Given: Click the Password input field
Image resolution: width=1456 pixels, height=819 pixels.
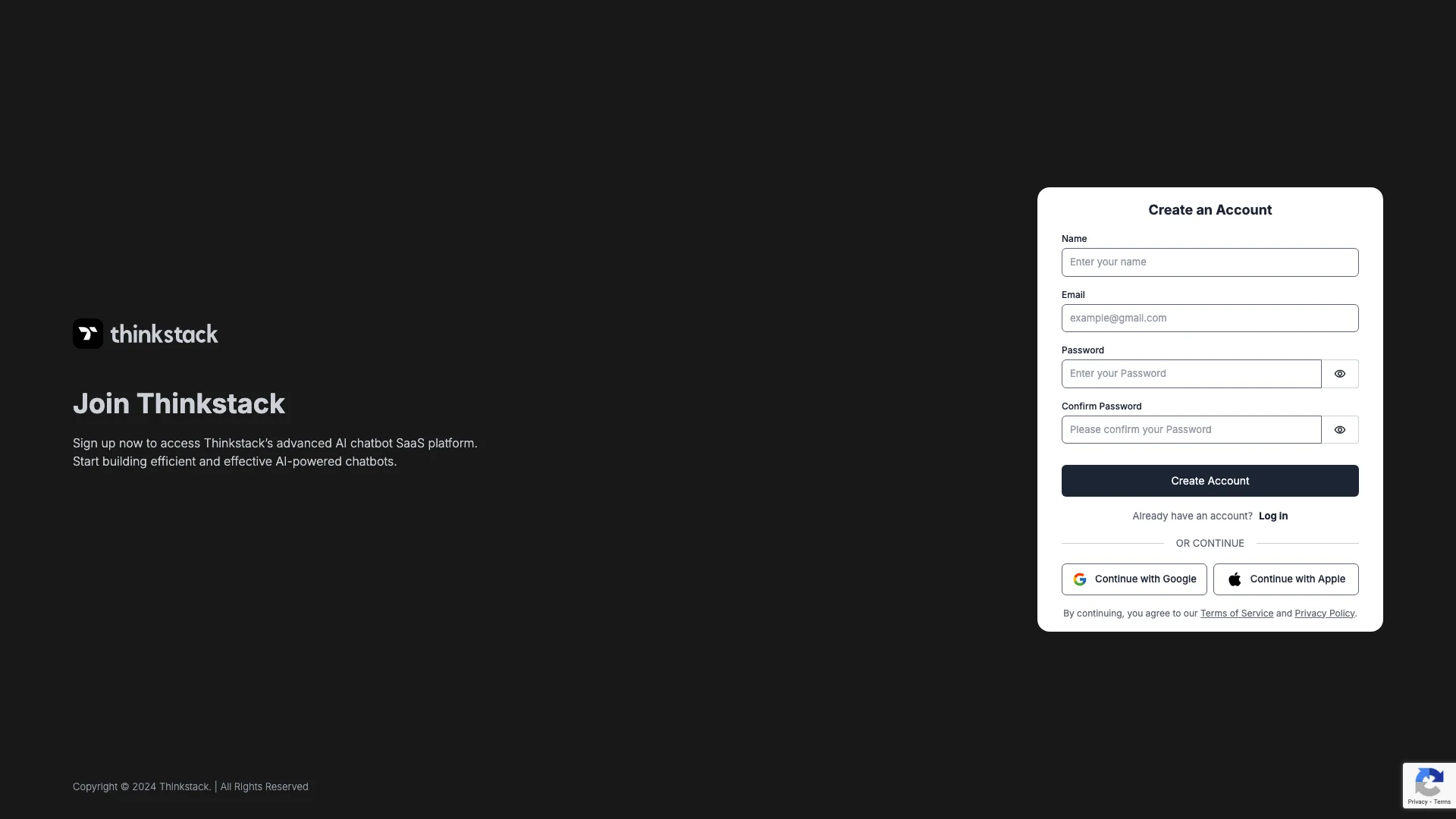Looking at the screenshot, I should (1191, 373).
